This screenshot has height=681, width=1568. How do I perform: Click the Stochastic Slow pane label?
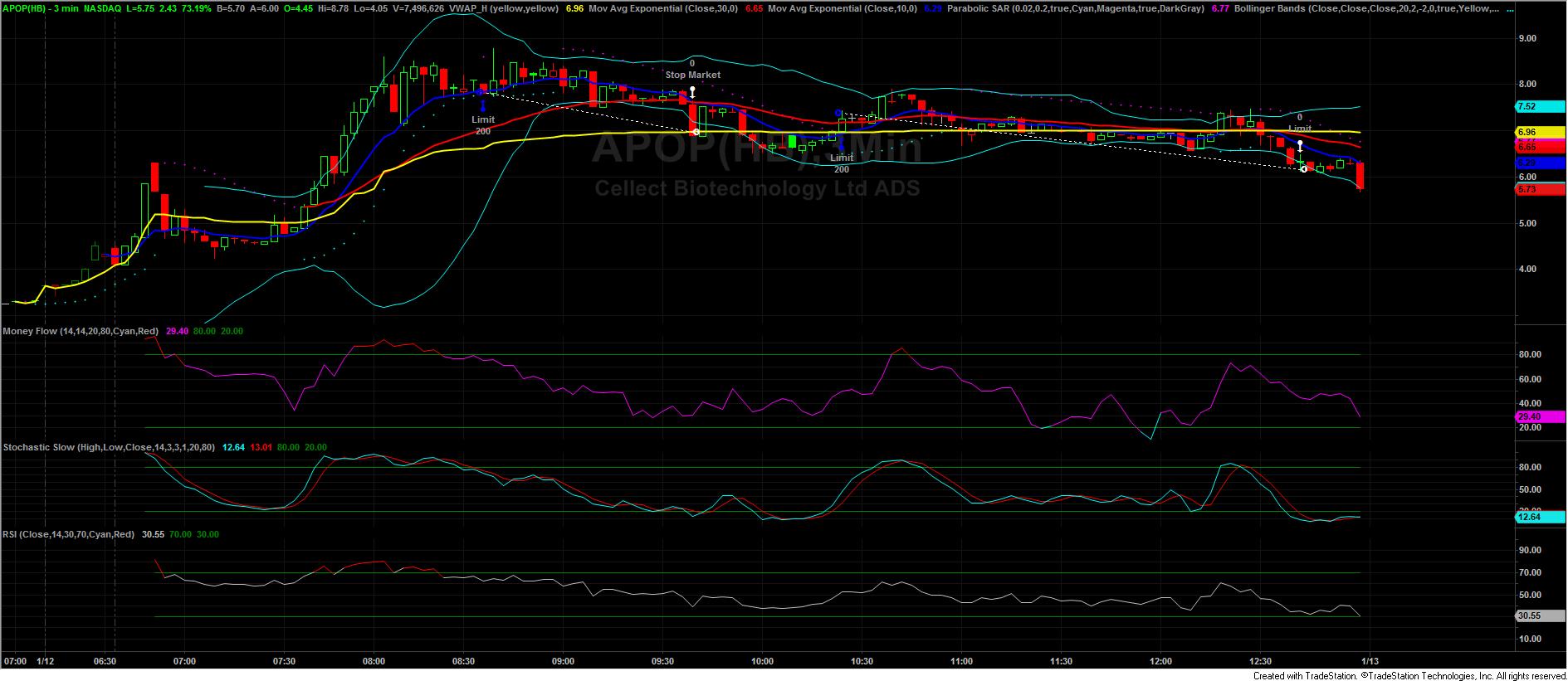[109, 447]
